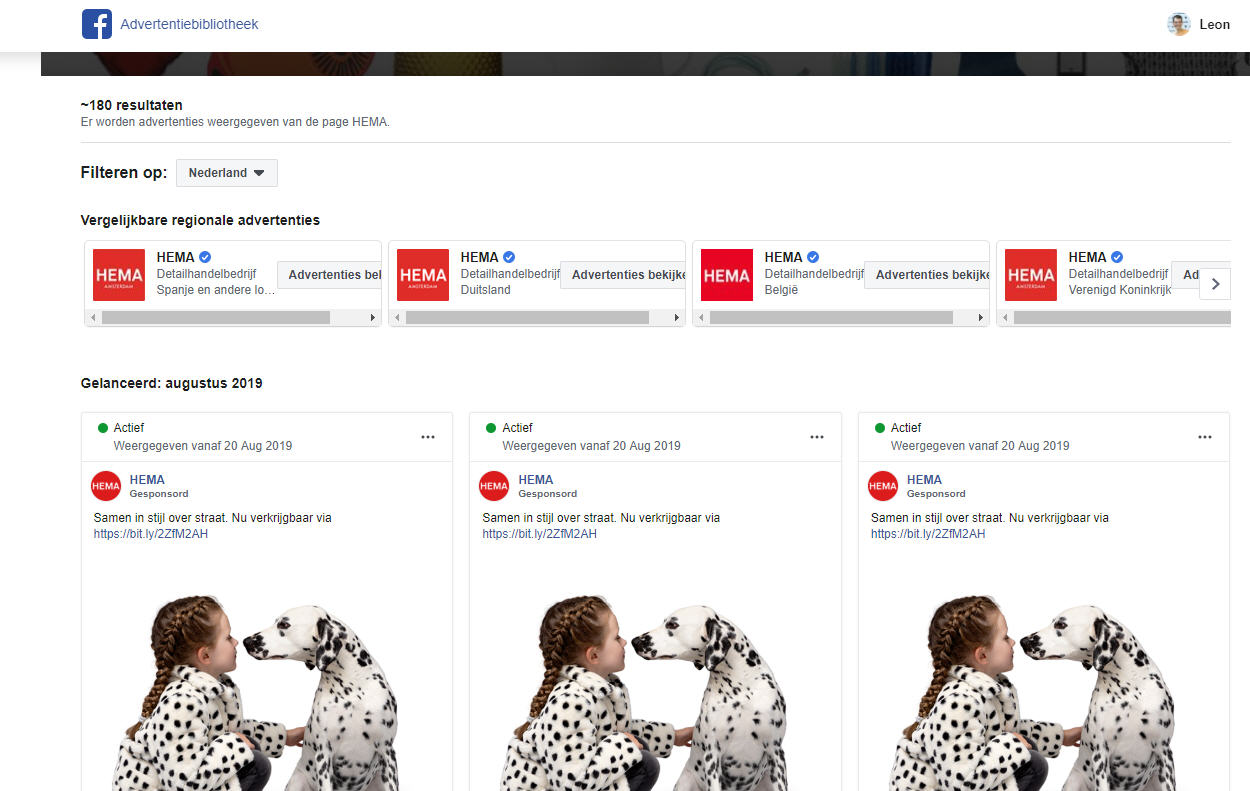Open Leon's profile avatar

coord(1179,24)
